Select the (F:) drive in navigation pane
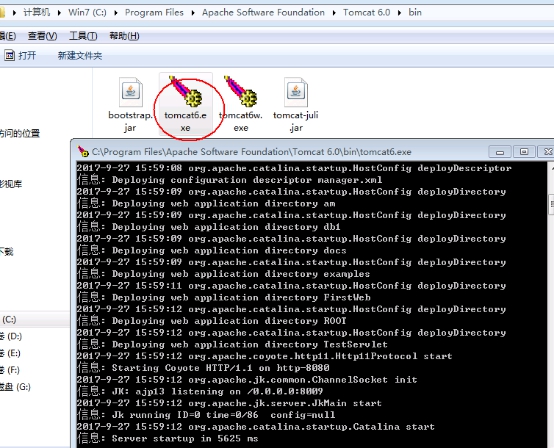The image size is (554, 448). (10, 370)
